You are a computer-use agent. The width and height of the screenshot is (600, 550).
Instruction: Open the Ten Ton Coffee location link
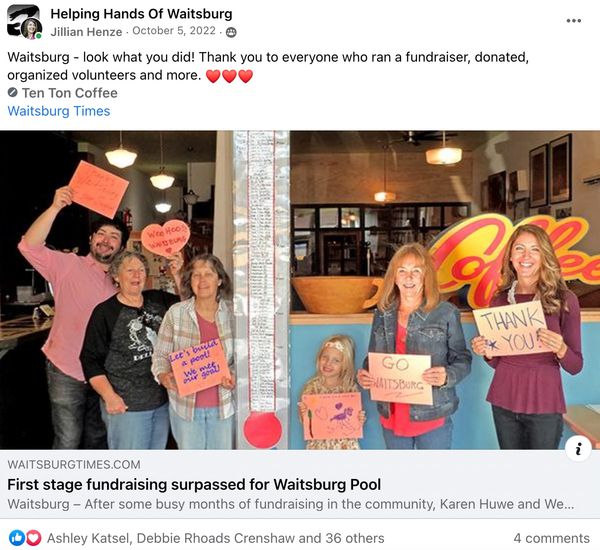[x=70, y=93]
